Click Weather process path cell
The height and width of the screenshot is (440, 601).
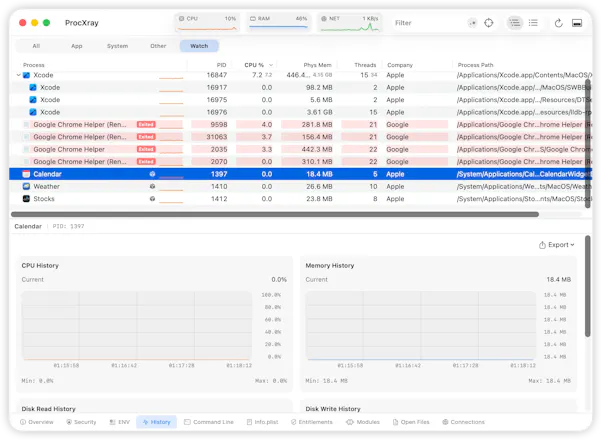(523, 186)
